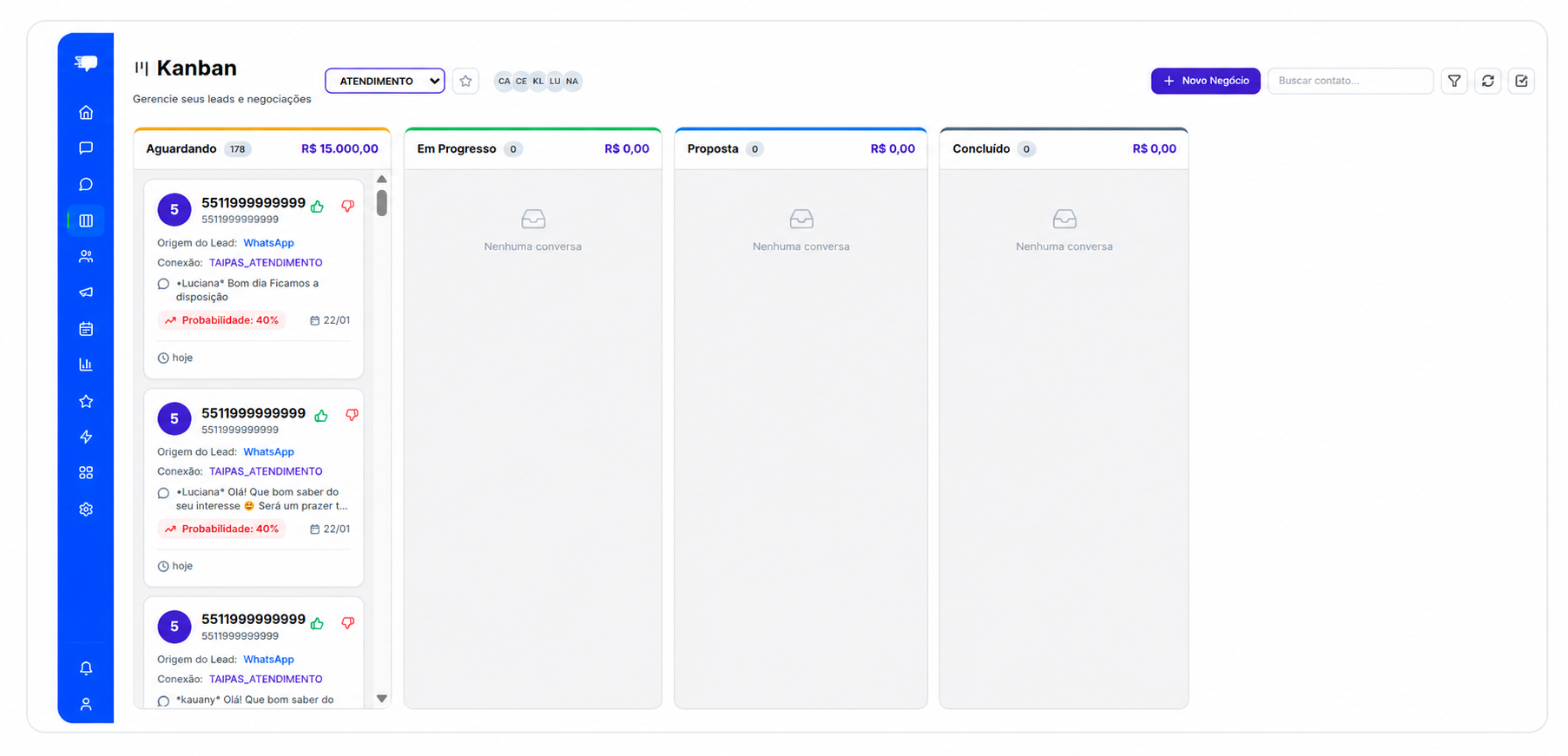Click thumbs down on third lead card
This screenshot has height=756, width=1568.
tap(347, 623)
